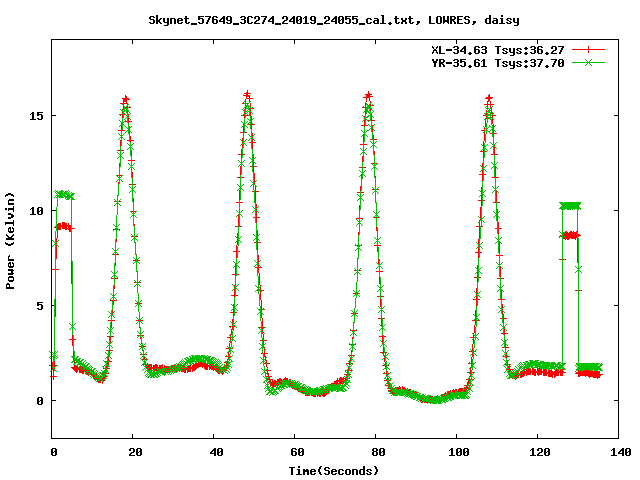Image resolution: width=640 pixels, height=480 pixels.
Task: Click x-axis tick label 80
Action: (x=378, y=452)
